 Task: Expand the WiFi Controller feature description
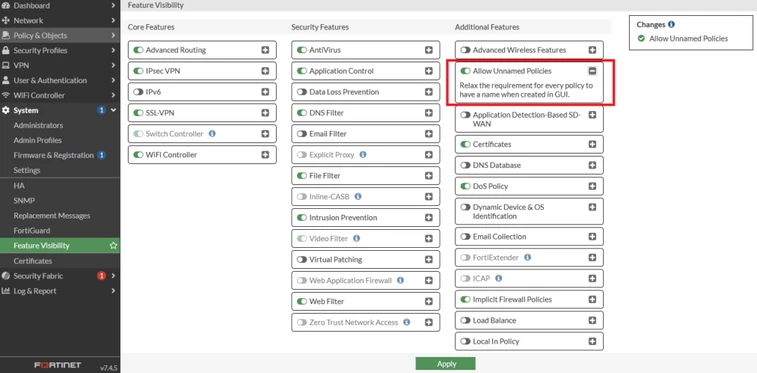coord(265,155)
